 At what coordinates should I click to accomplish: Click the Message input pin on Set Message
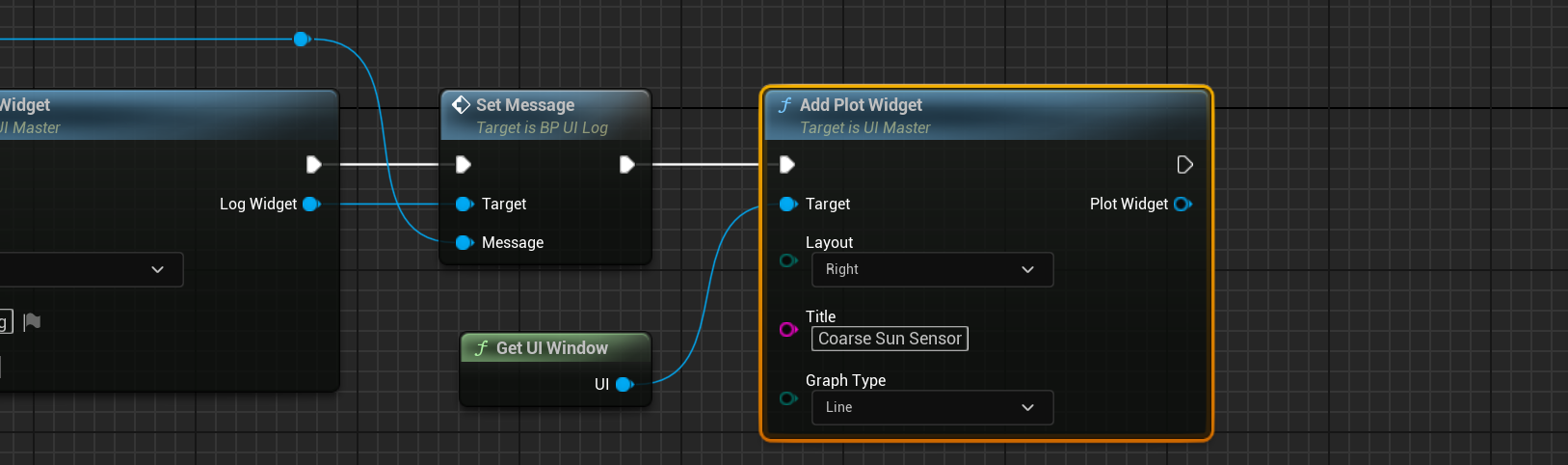pos(464,242)
